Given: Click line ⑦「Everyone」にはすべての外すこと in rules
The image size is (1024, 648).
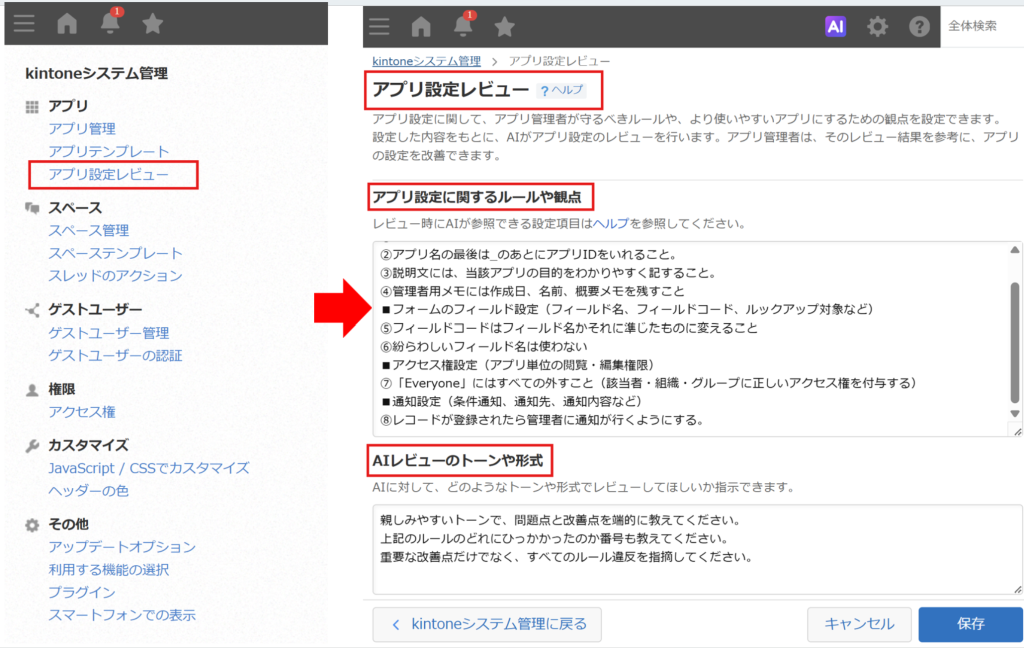Looking at the screenshot, I should [648, 383].
